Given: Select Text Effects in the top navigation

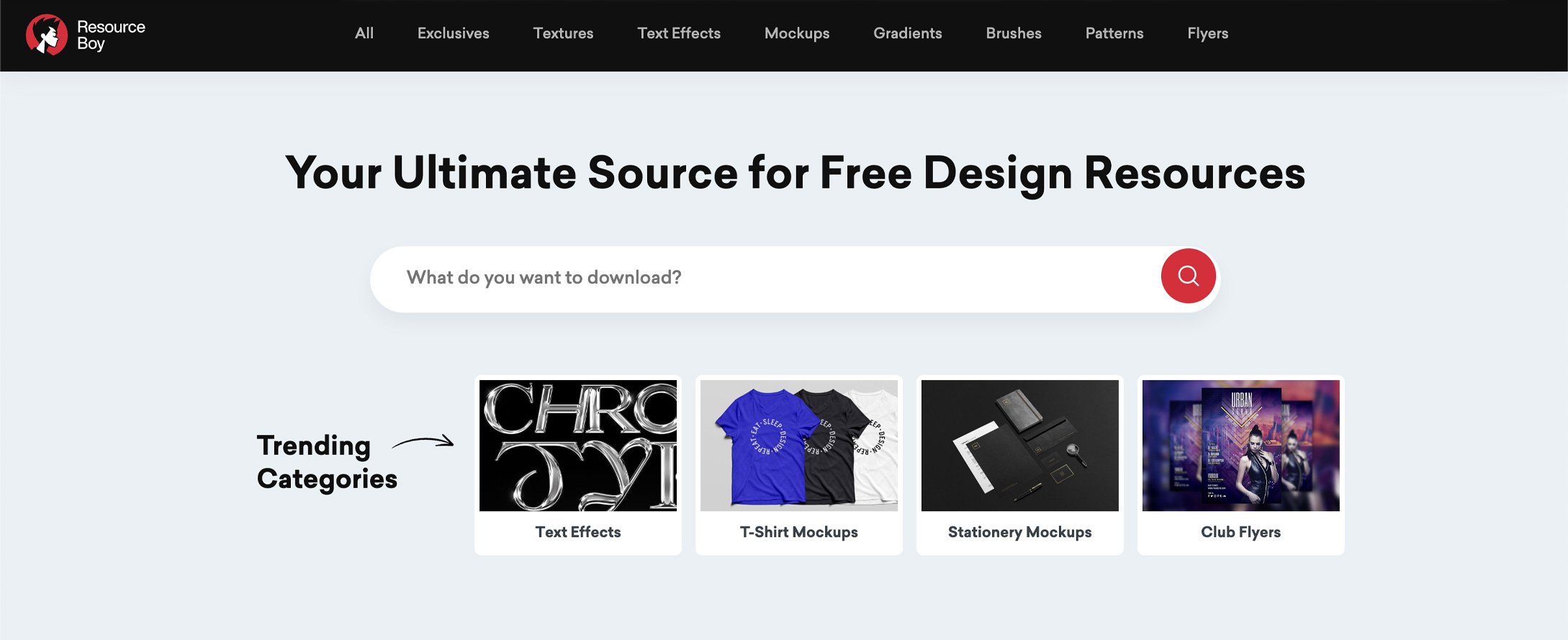Looking at the screenshot, I should pyautogui.click(x=678, y=33).
